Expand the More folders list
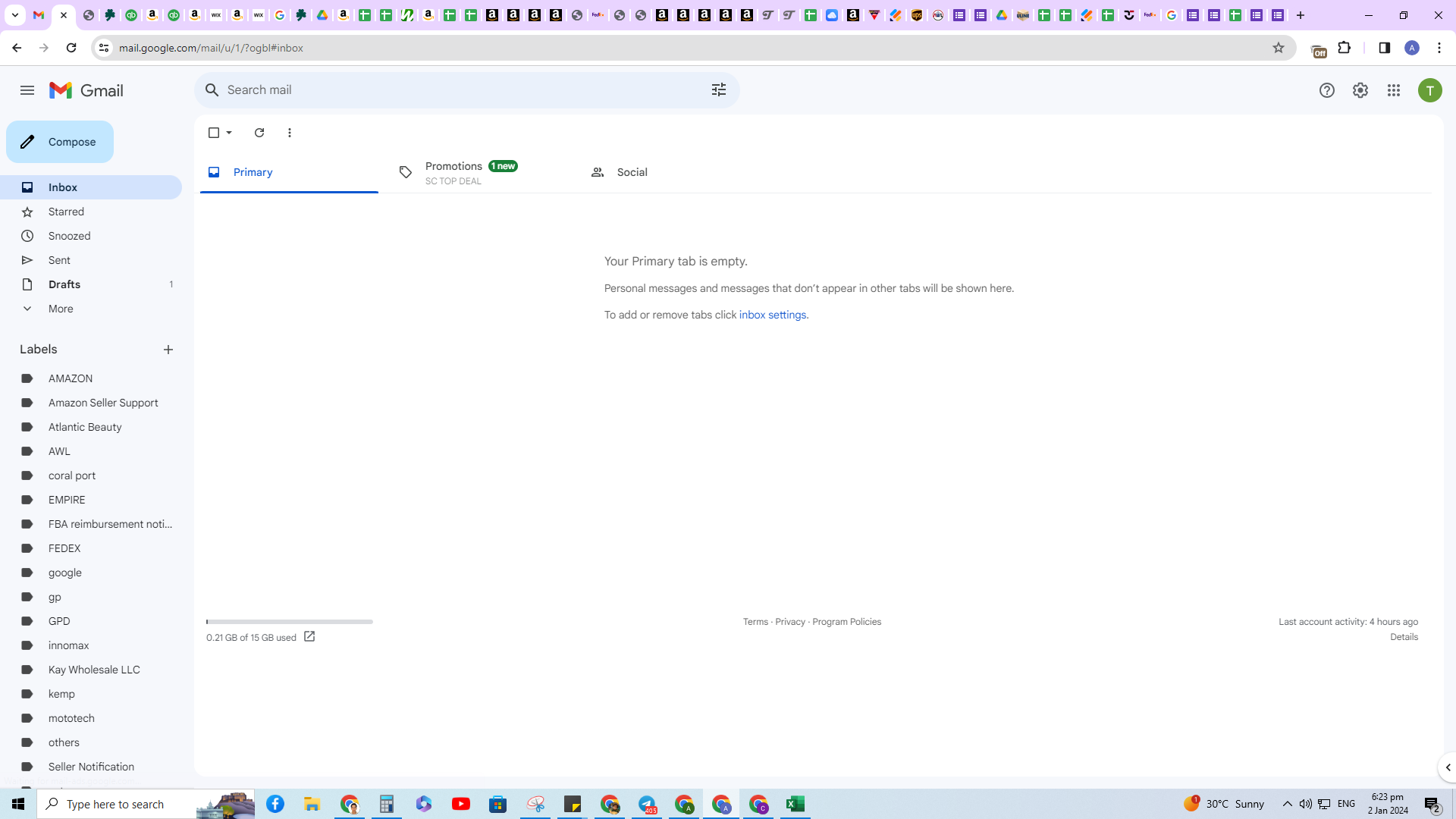The width and height of the screenshot is (1456, 819). (91, 309)
